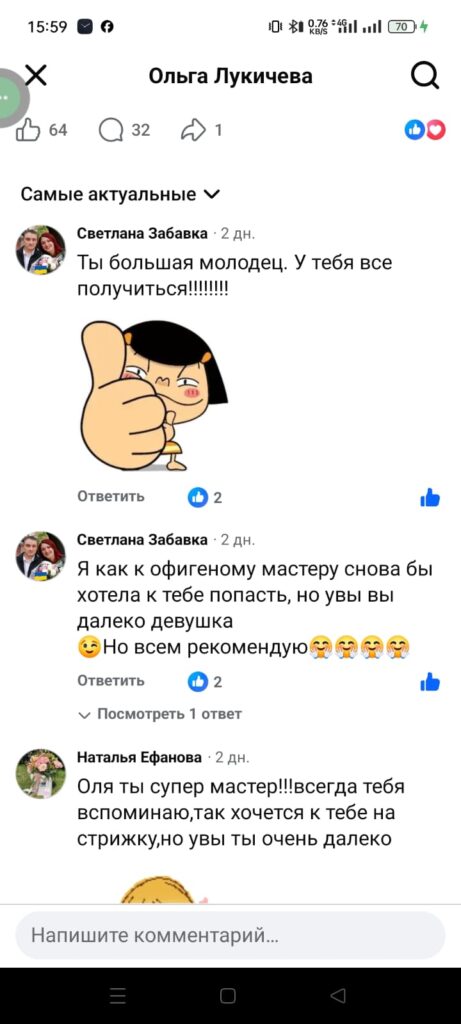Open comments via bubble icon showing 32

pos(111,130)
